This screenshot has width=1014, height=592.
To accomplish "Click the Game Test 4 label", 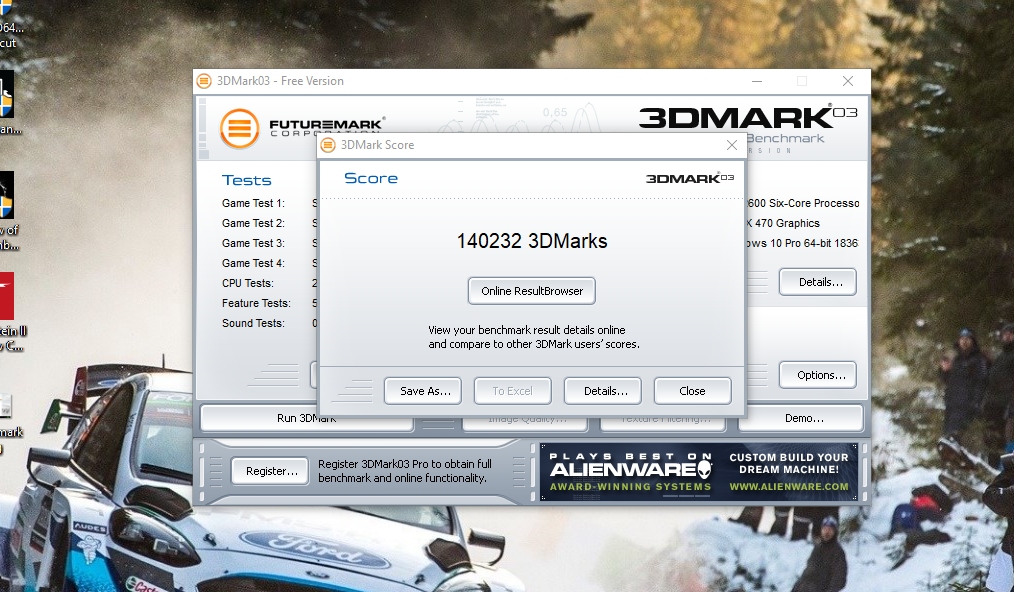I will pyautogui.click(x=253, y=263).
